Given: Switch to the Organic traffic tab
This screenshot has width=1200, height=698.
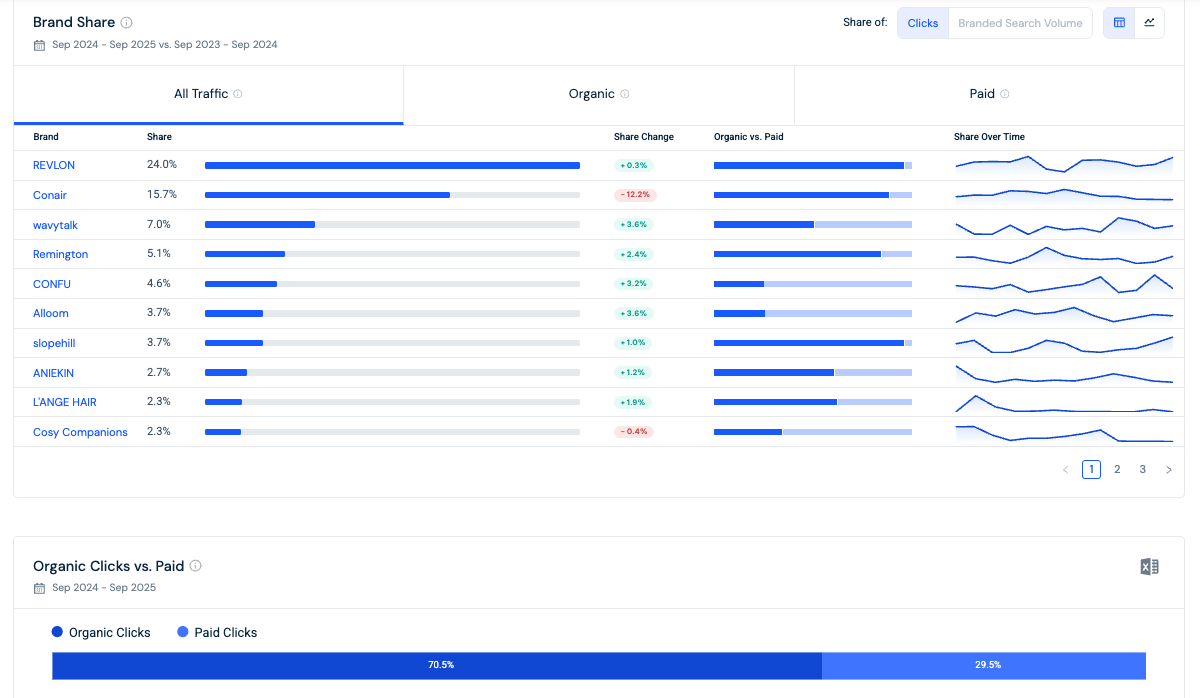Looking at the screenshot, I should (x=591, y=93).
